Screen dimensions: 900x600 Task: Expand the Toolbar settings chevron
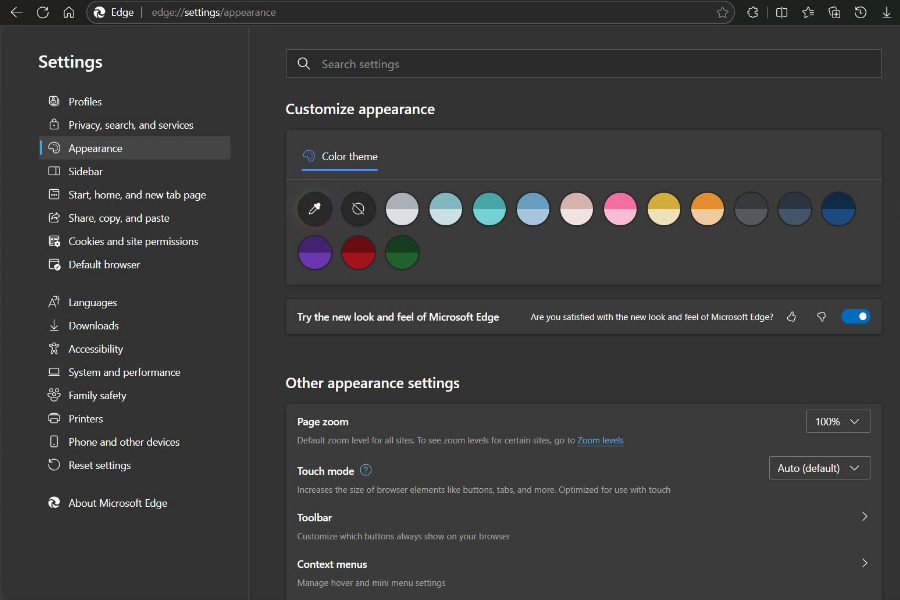tap(864, 517)
